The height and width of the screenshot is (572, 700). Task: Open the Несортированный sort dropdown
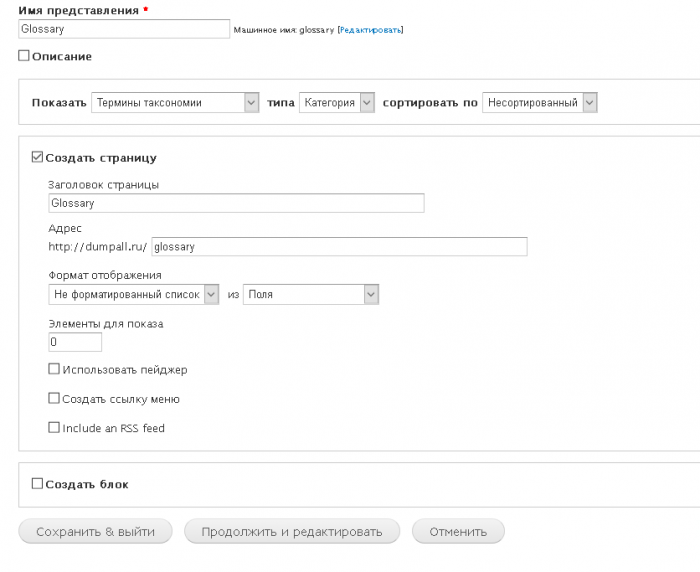(x=539, y=102)
